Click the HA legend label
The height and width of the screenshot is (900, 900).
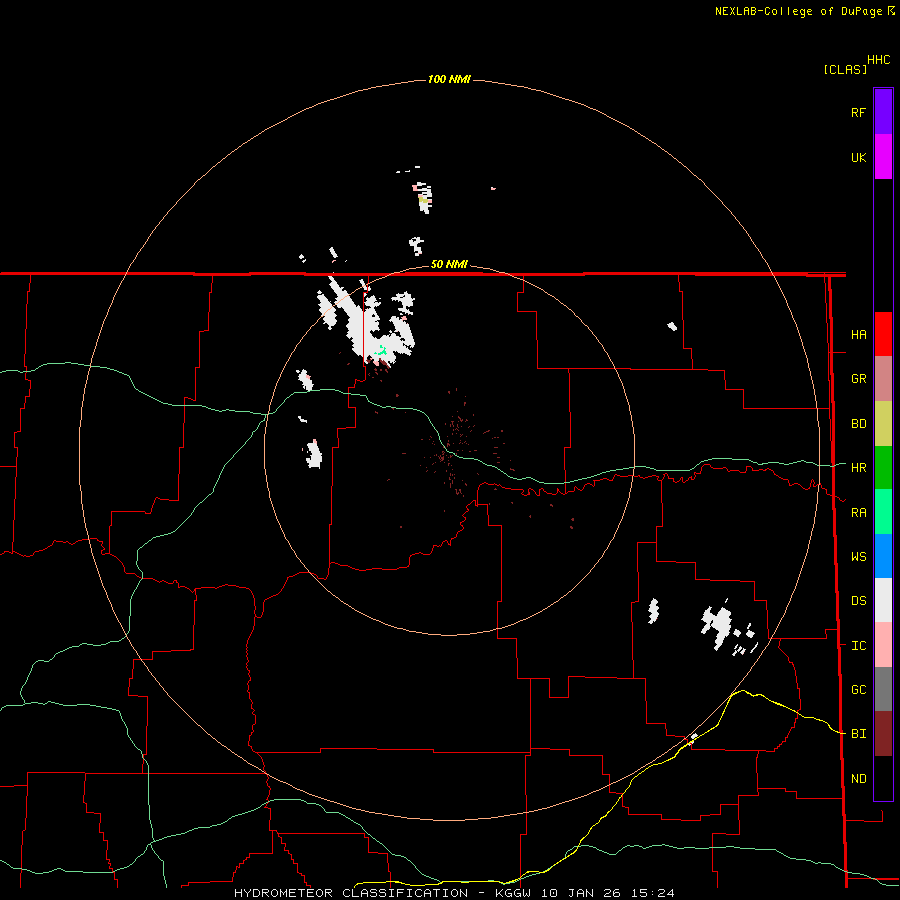pos(858,335)
